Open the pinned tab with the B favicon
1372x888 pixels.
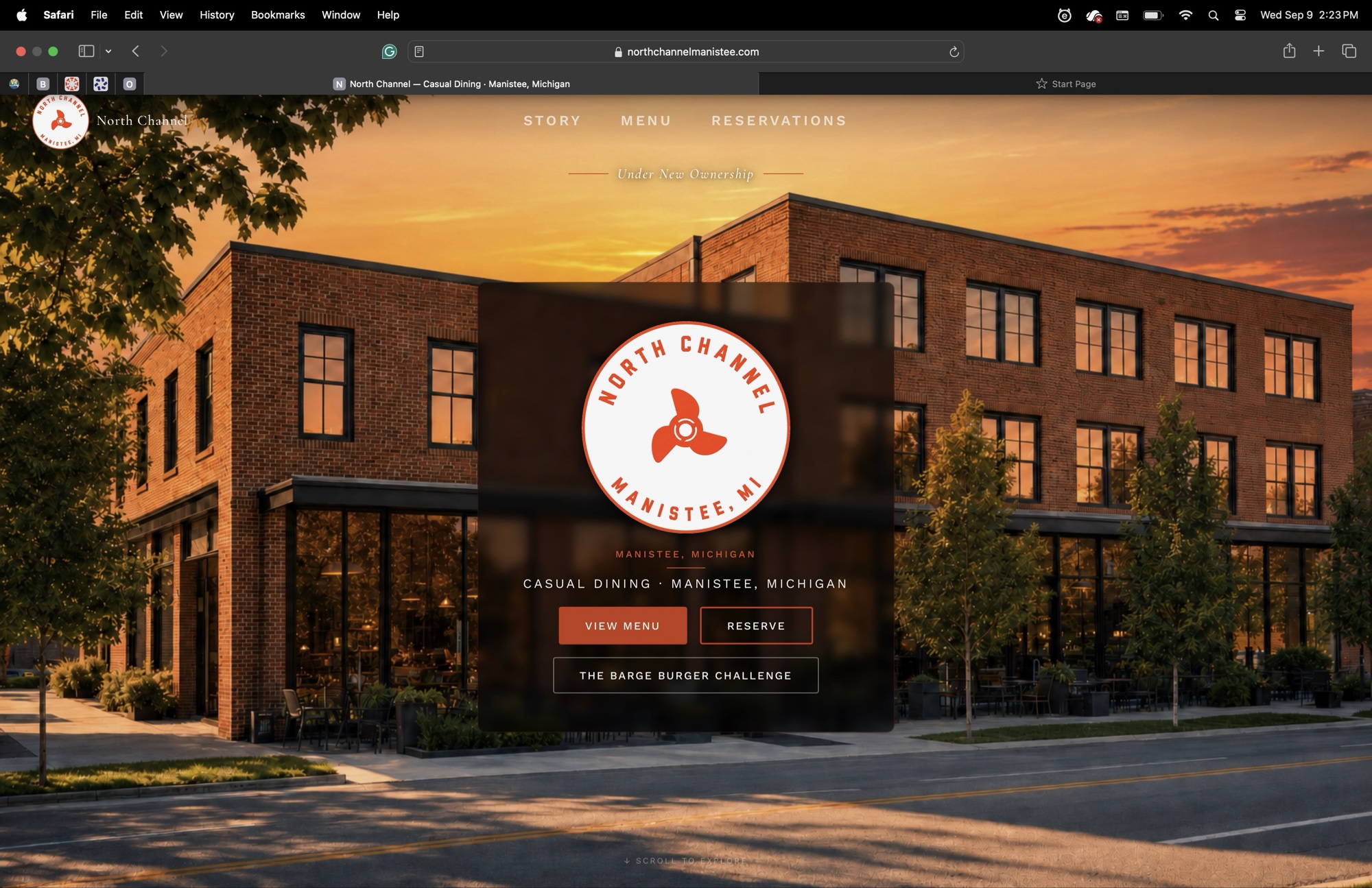point(43,84)
